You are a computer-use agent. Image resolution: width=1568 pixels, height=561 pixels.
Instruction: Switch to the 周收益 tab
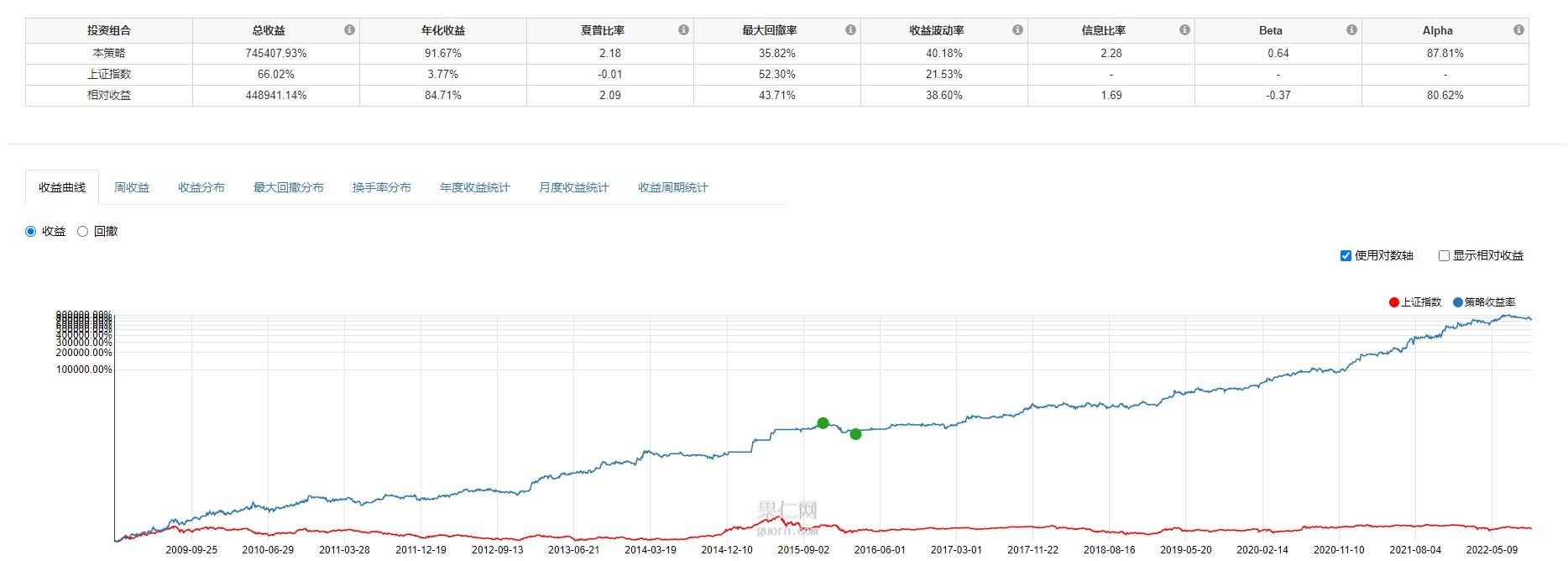(132, 187)
